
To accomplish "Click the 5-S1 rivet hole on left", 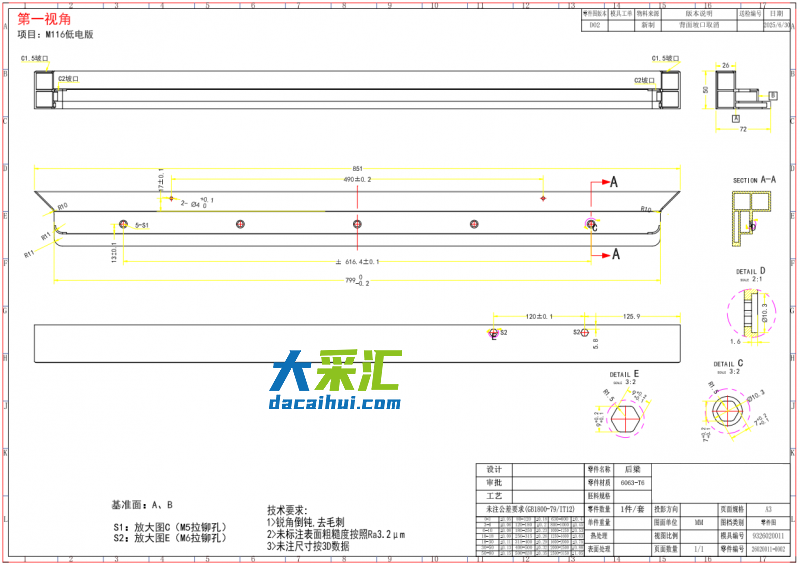I will [x=123, y=224].
